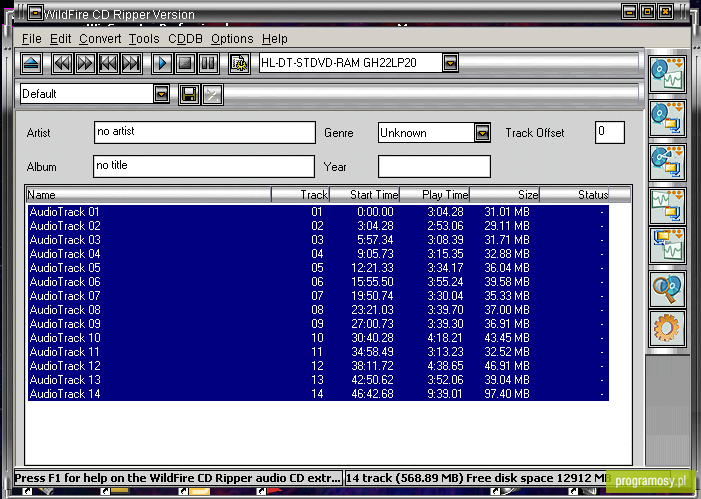
Task: Click the Year input field
Action: [434, 166]
